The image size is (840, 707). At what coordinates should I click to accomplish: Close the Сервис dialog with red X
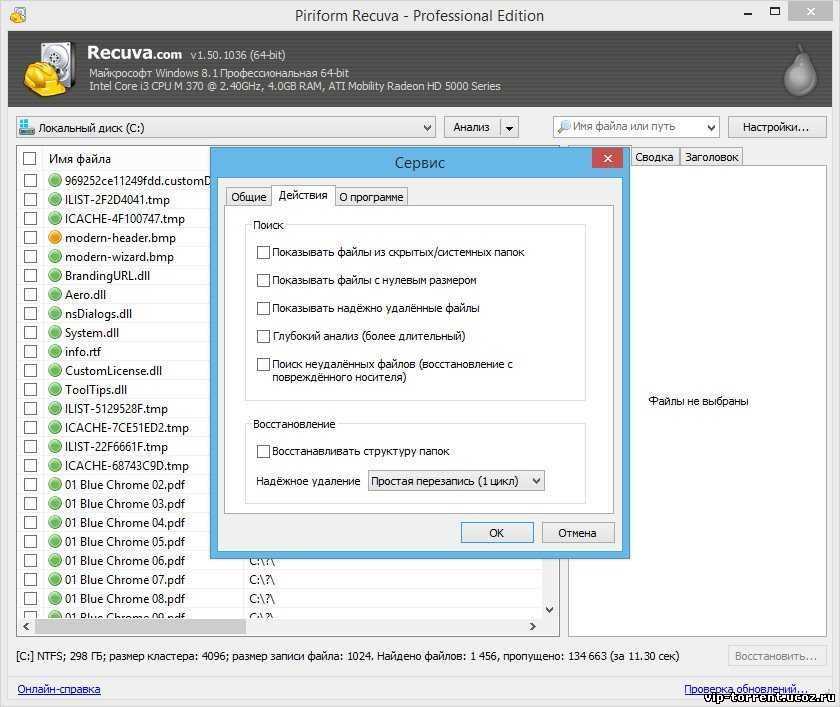coord(608,158)
